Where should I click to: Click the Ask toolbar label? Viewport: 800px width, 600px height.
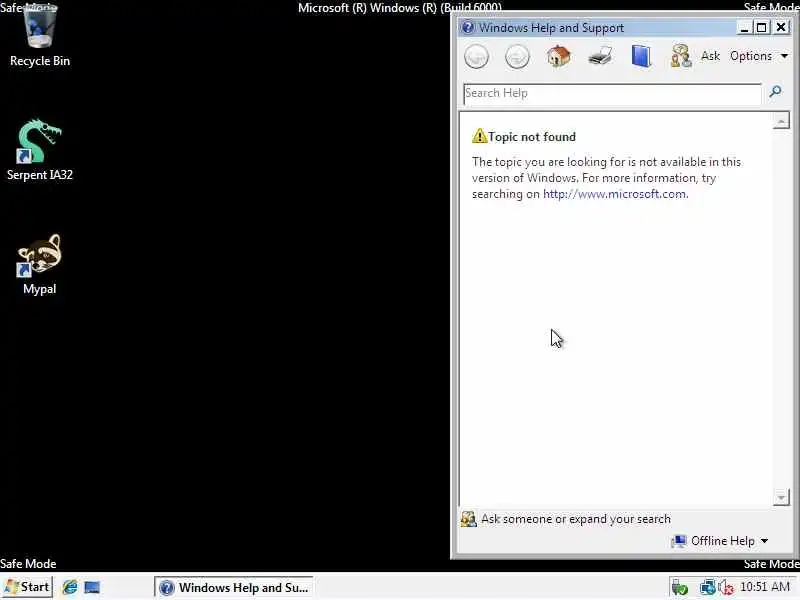pos(710,56)
